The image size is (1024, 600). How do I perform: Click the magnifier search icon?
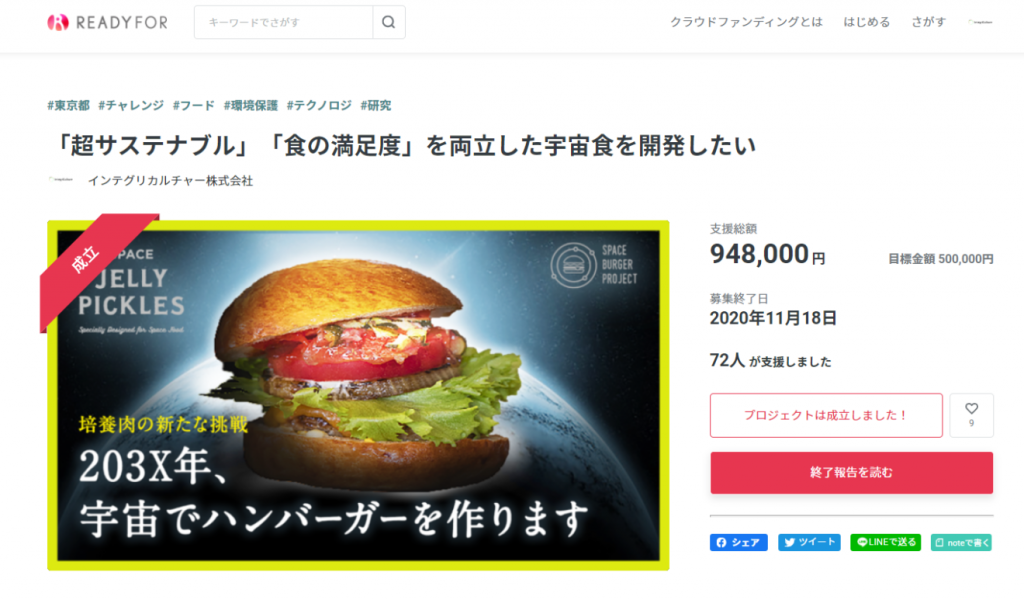(389, 22)
